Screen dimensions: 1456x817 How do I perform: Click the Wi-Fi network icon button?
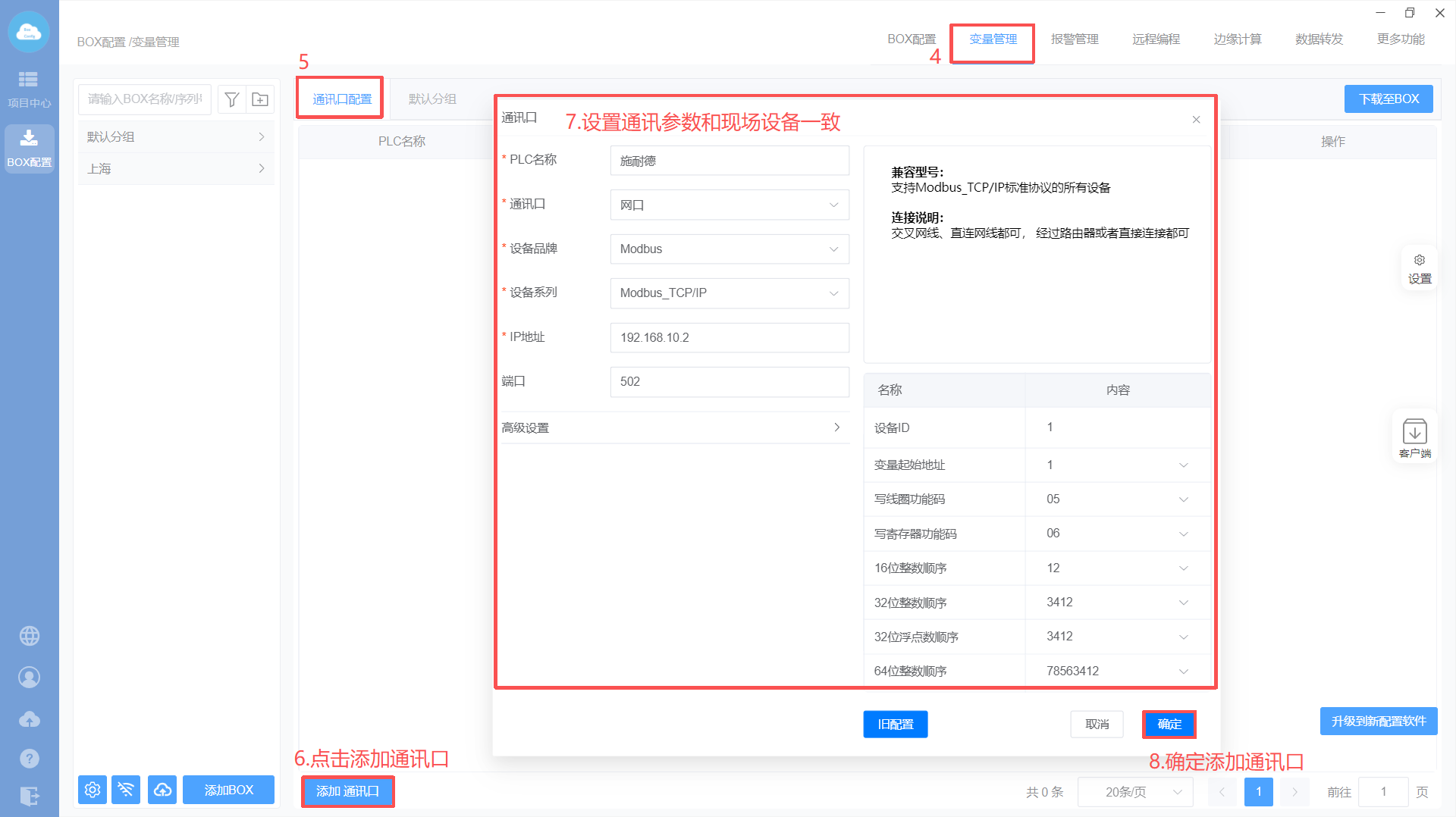coord(126,790)
